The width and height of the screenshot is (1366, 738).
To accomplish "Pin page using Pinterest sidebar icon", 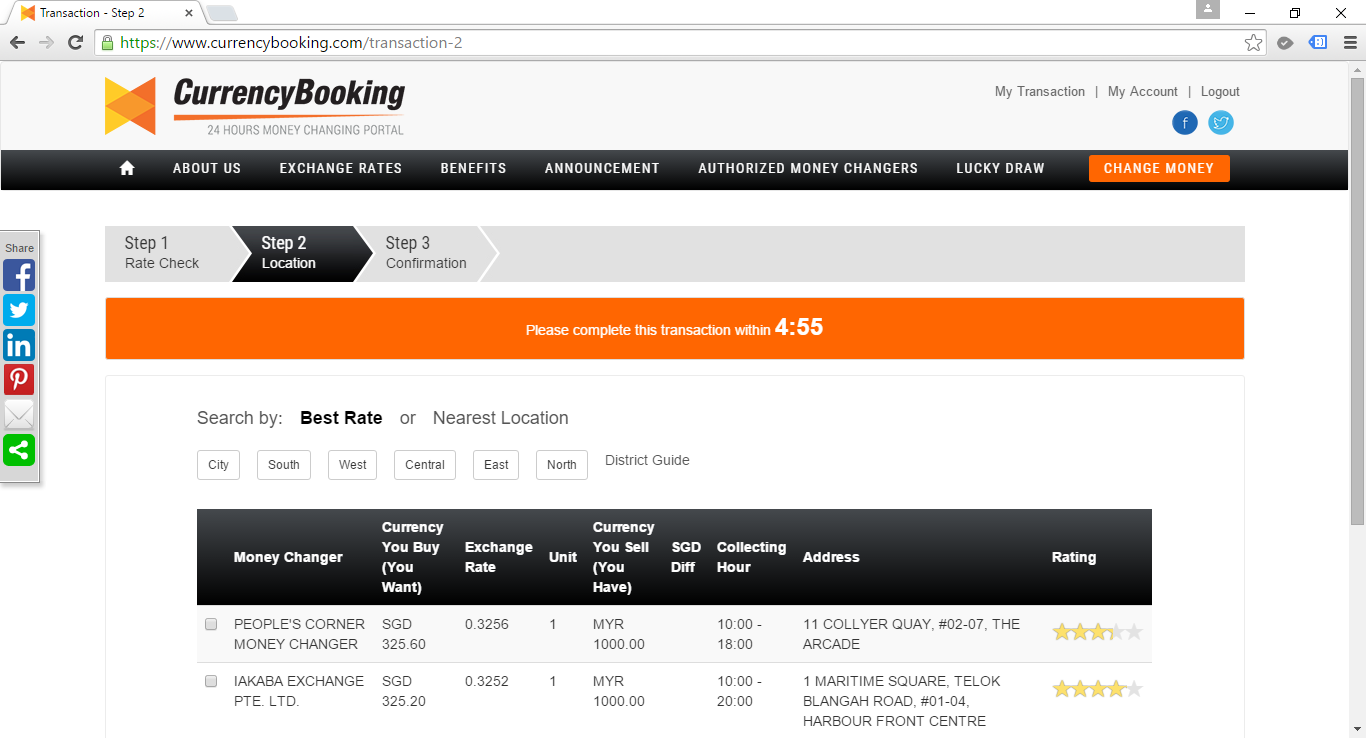I will pos(19,380).
